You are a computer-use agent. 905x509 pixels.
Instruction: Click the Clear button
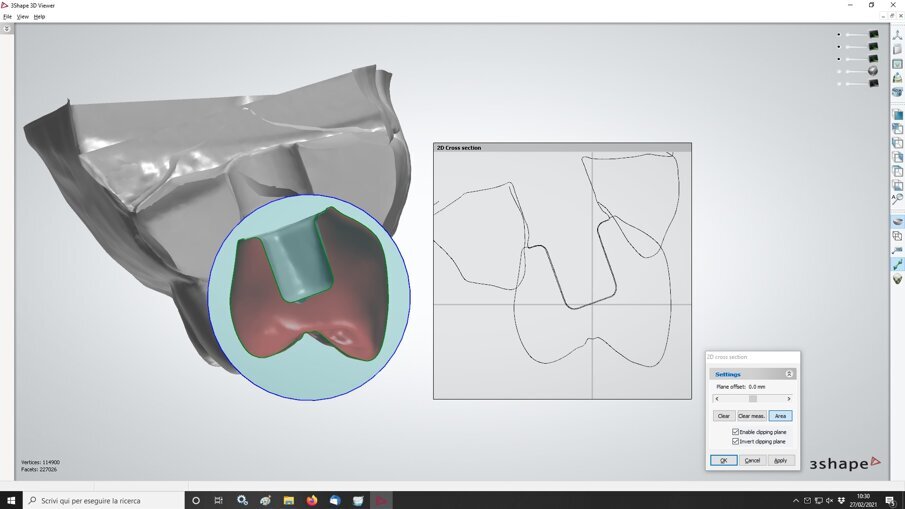pyautogui.click(x=724, y=416)
